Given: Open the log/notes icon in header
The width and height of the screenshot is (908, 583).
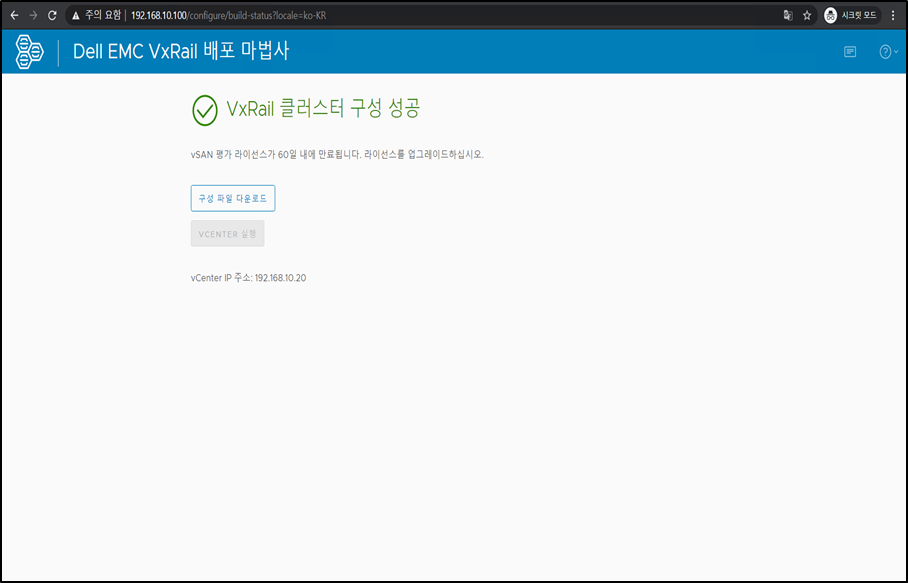Looking at the screenshot, I should (x=850, y=52).
